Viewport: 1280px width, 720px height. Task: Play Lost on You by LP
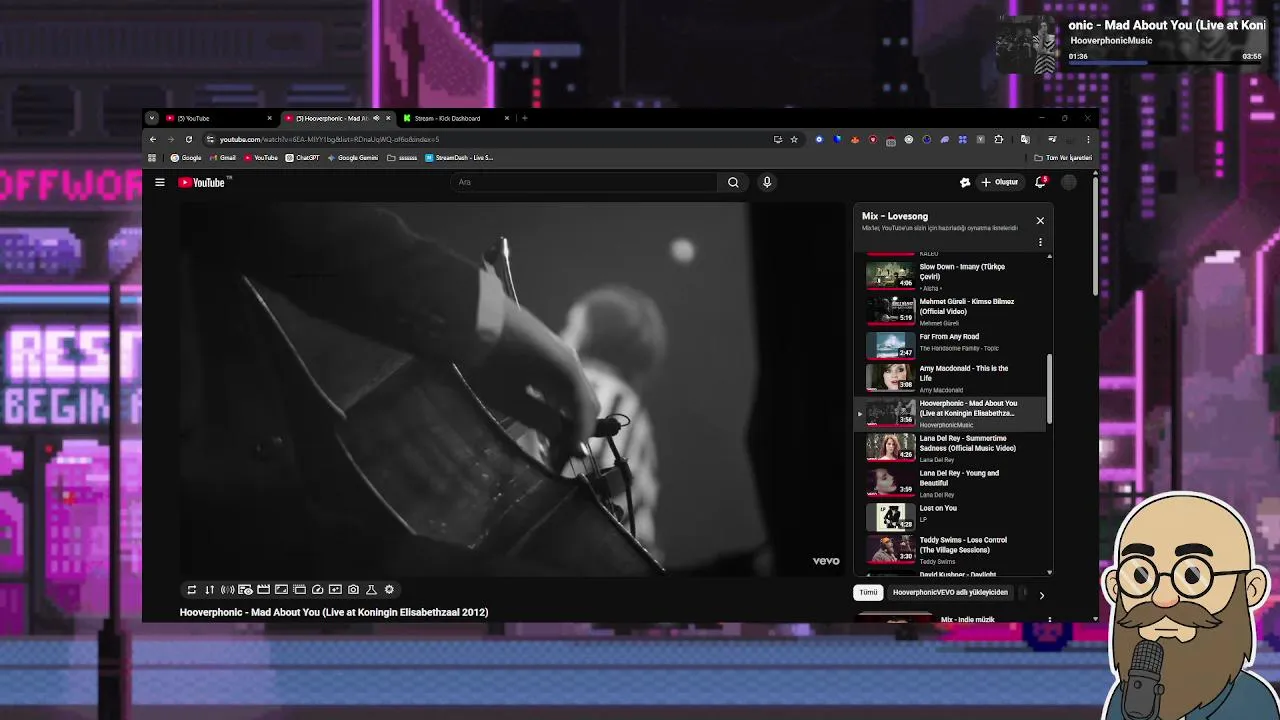(x=950, y=517)
